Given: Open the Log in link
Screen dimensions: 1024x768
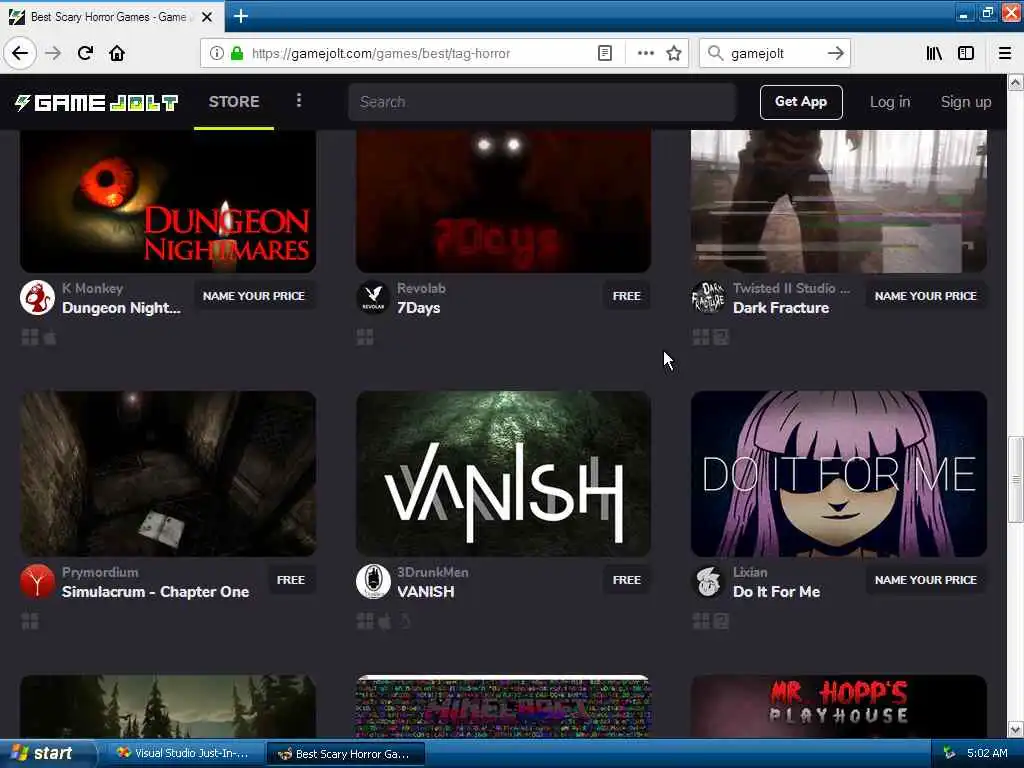Looking at the screenshot, I should [x=889, y=102].
